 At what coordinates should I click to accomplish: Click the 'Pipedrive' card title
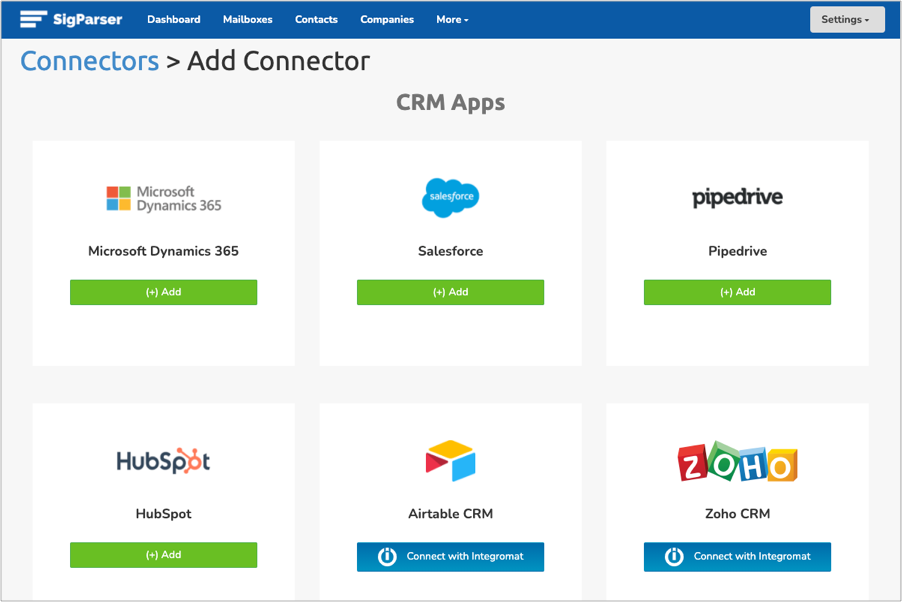coord(737,251)
